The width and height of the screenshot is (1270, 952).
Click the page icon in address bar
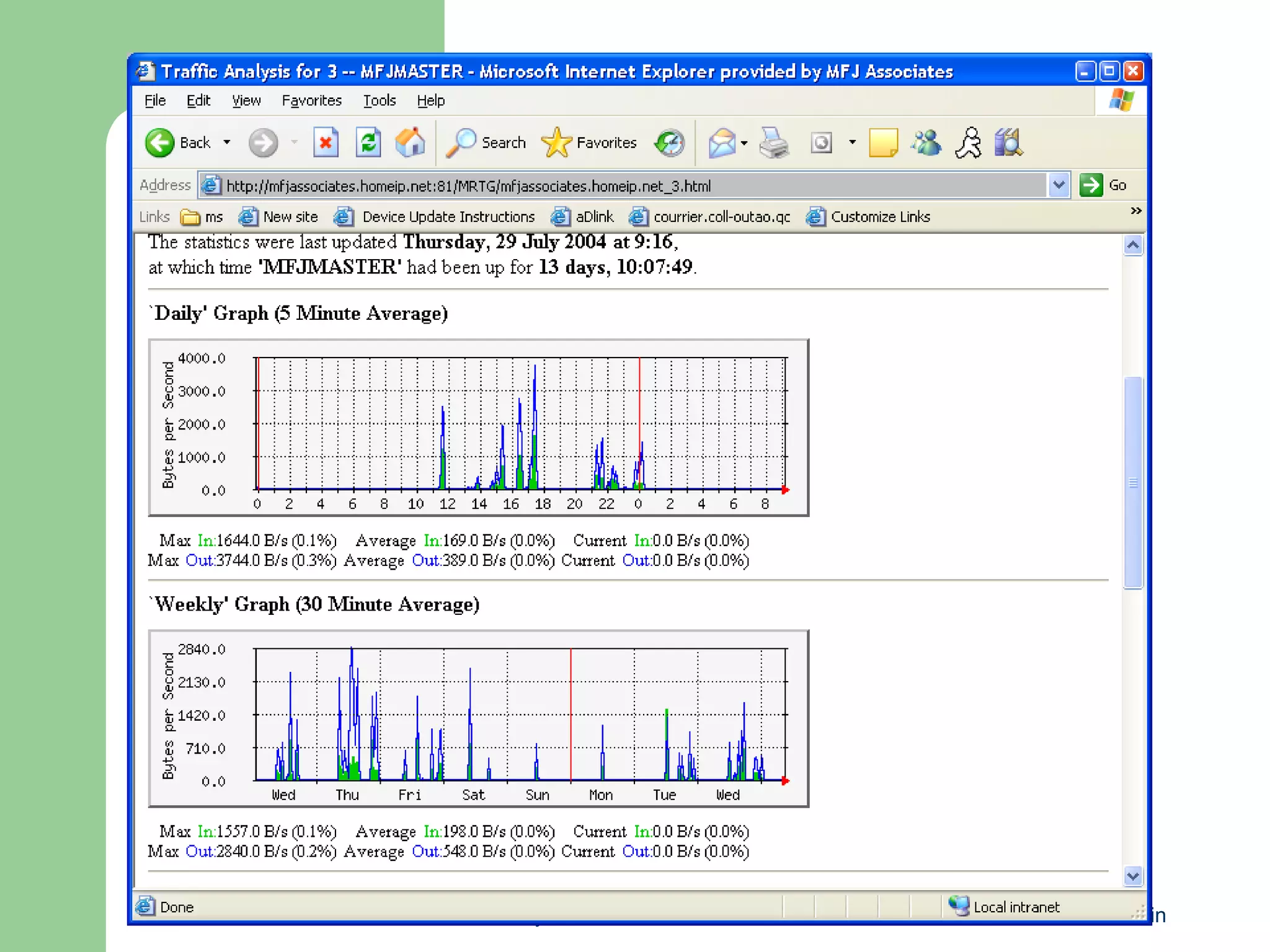coord(211,185)
